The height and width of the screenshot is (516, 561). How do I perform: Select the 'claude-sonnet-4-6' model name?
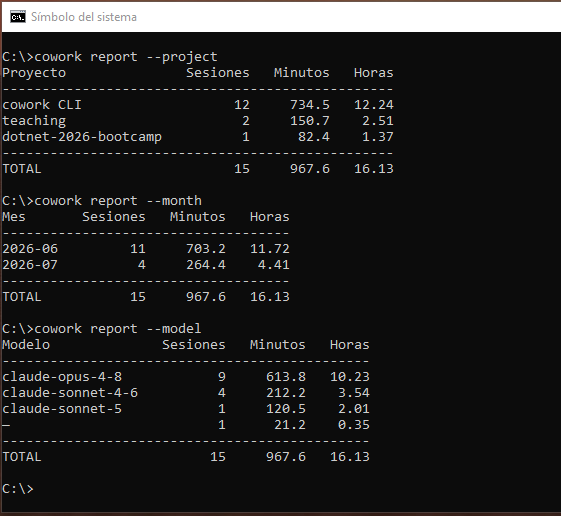point(70,393)
